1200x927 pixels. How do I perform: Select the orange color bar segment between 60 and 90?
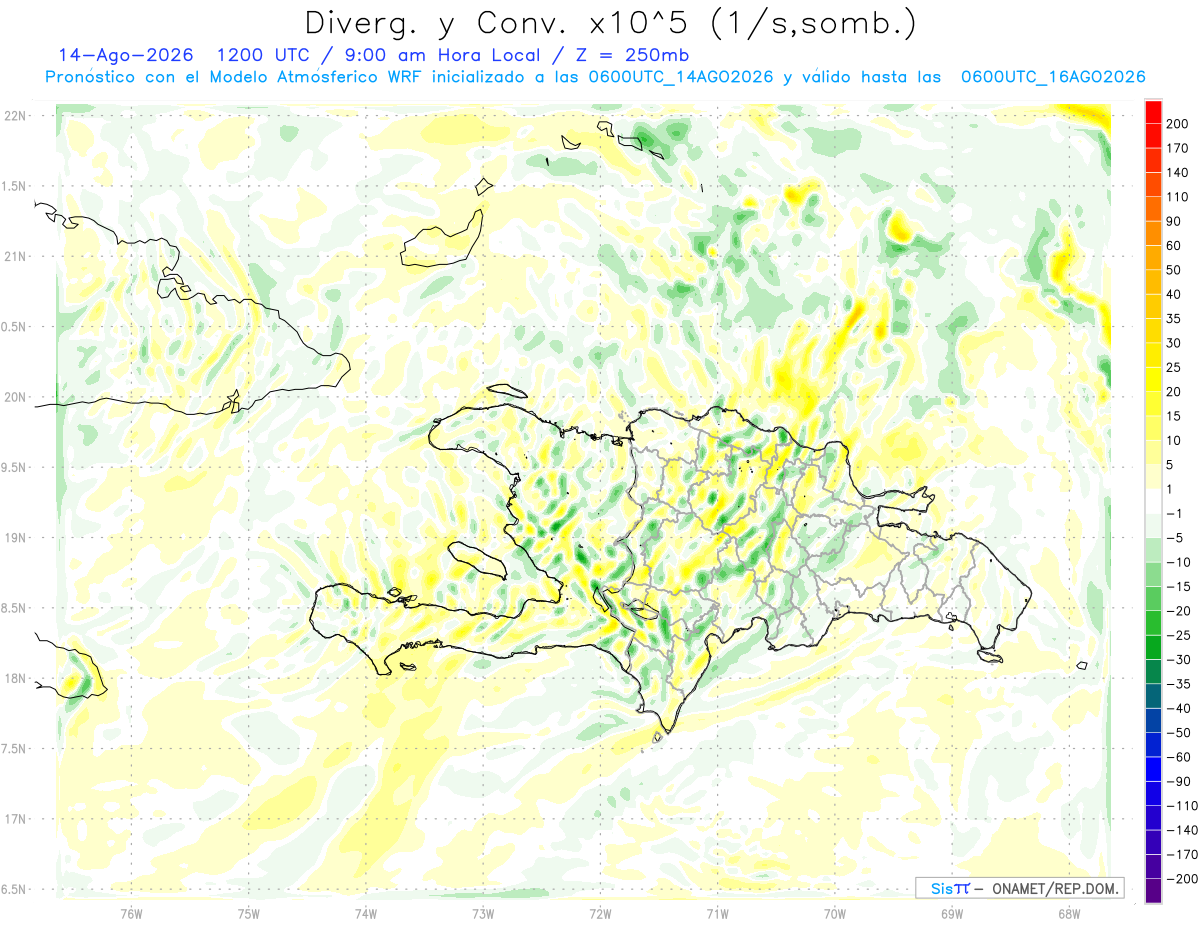(x=1153, y=233)
